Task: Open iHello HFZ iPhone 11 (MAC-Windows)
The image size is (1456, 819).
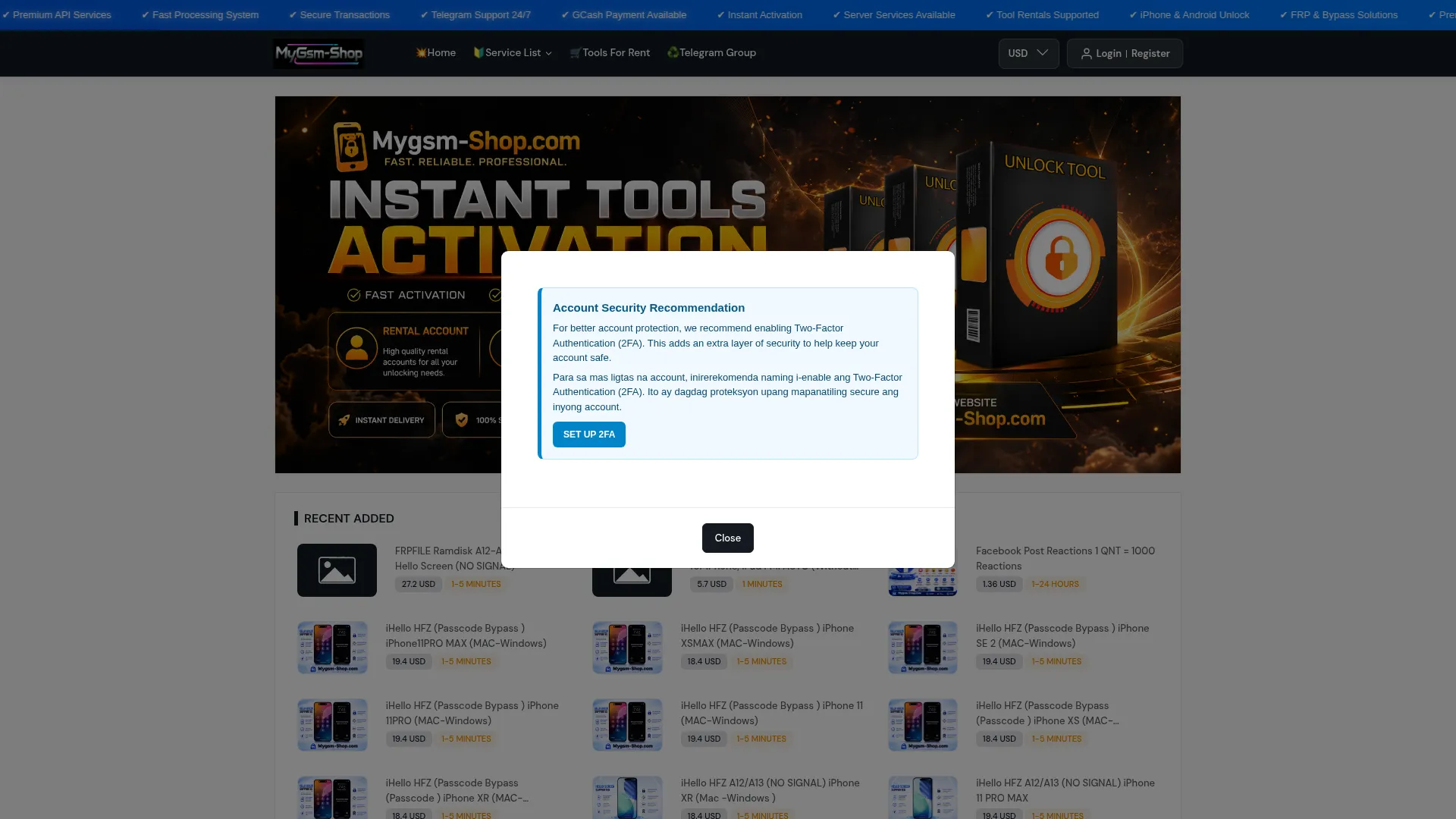Action: 771,713
